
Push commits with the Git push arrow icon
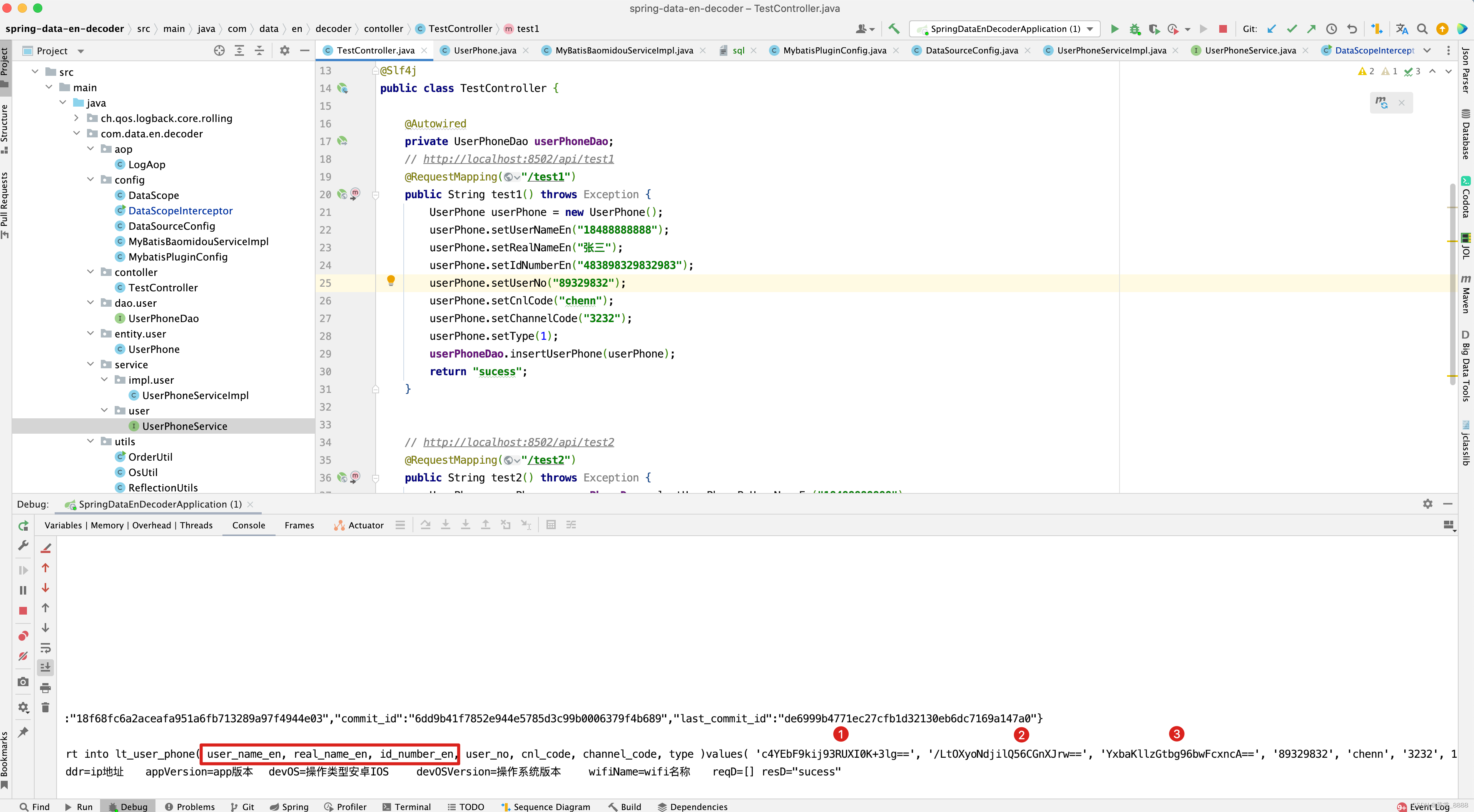point(1312,28)
